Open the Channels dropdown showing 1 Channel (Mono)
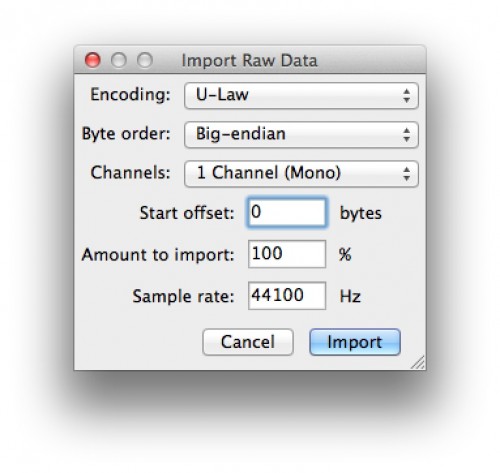Screen dimensions: 500x473 [x=301, y=174]
